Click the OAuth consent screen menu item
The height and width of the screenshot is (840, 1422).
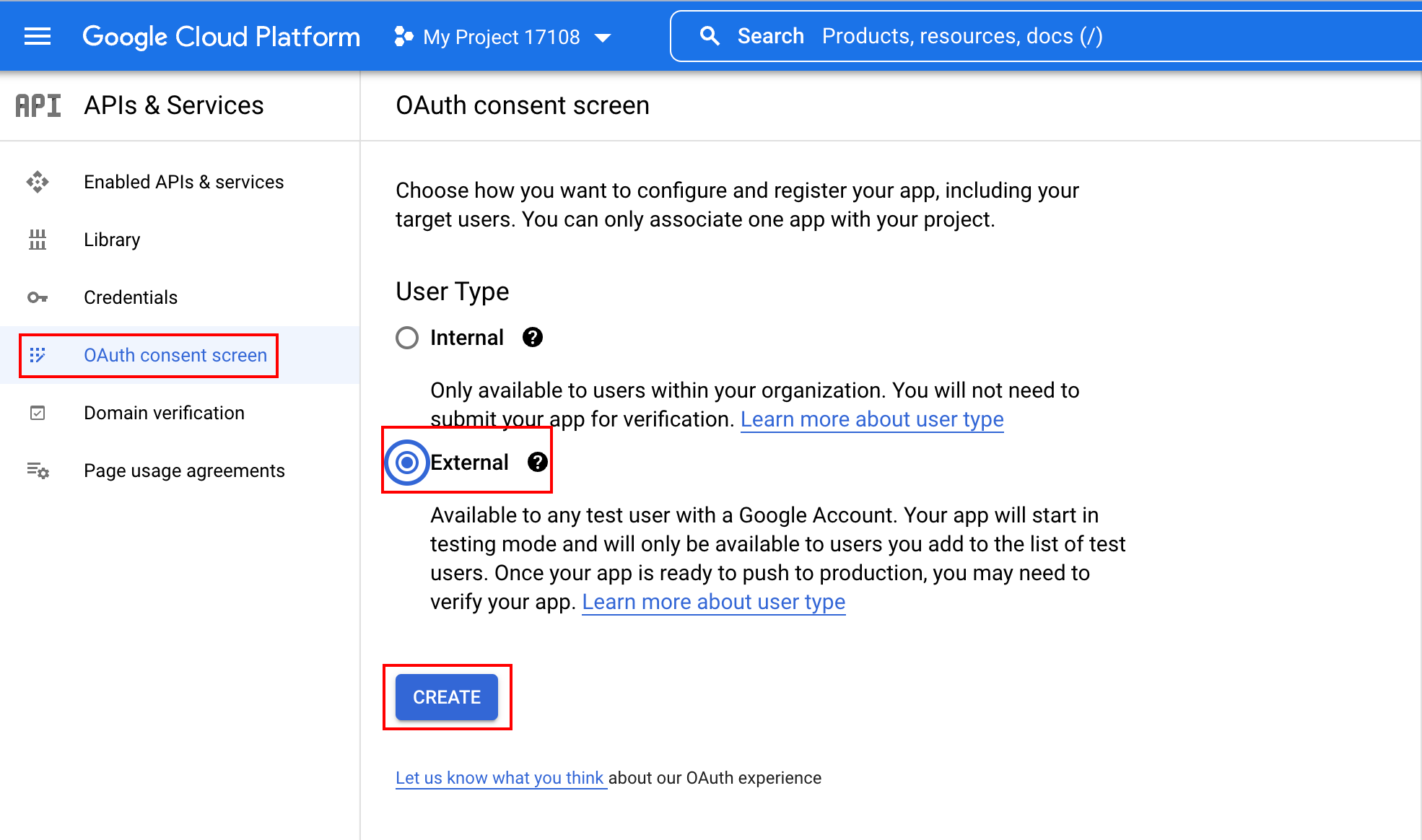click(x=175, y=354)
